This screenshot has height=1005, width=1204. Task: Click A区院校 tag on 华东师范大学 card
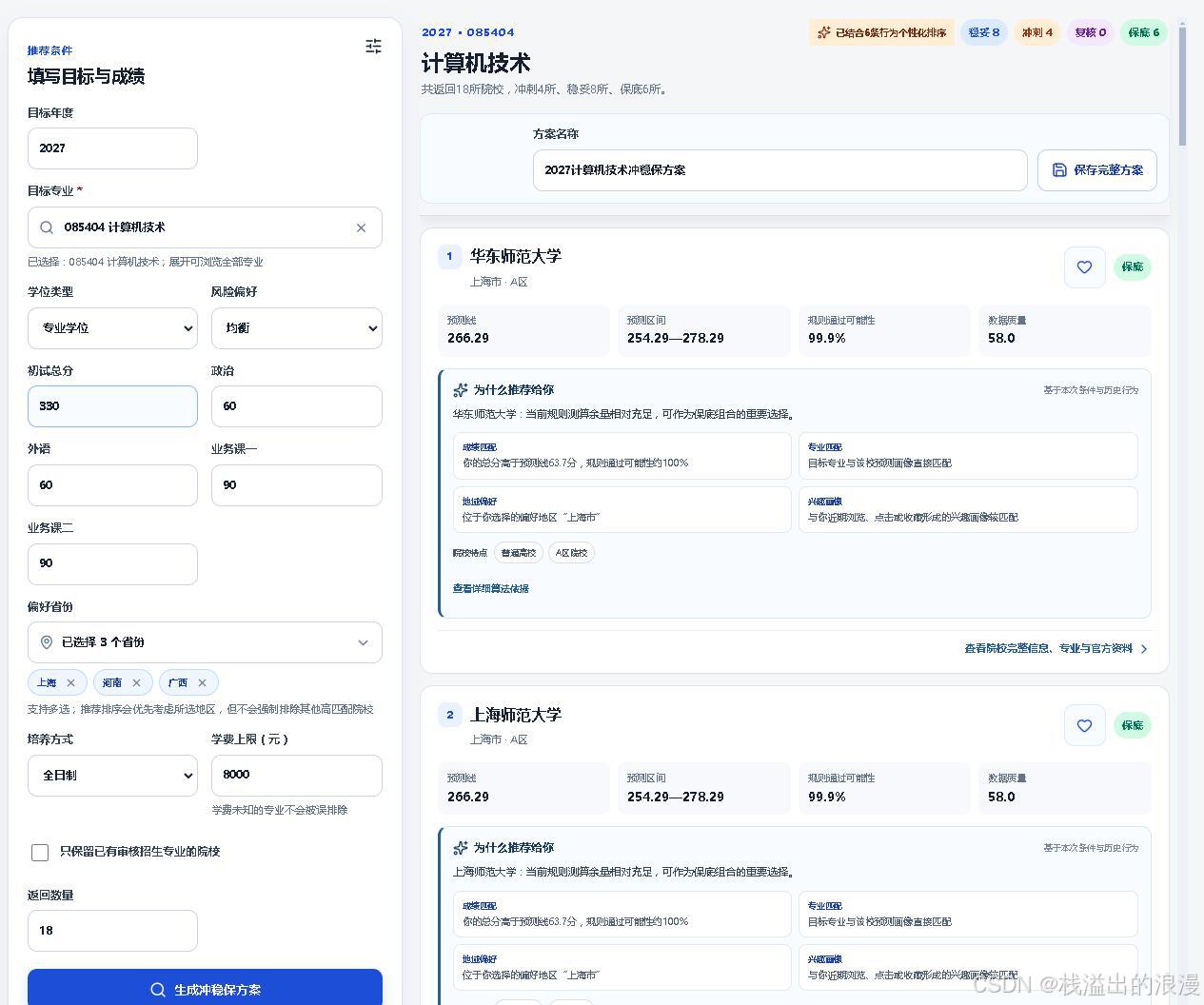tap(572, 553)
